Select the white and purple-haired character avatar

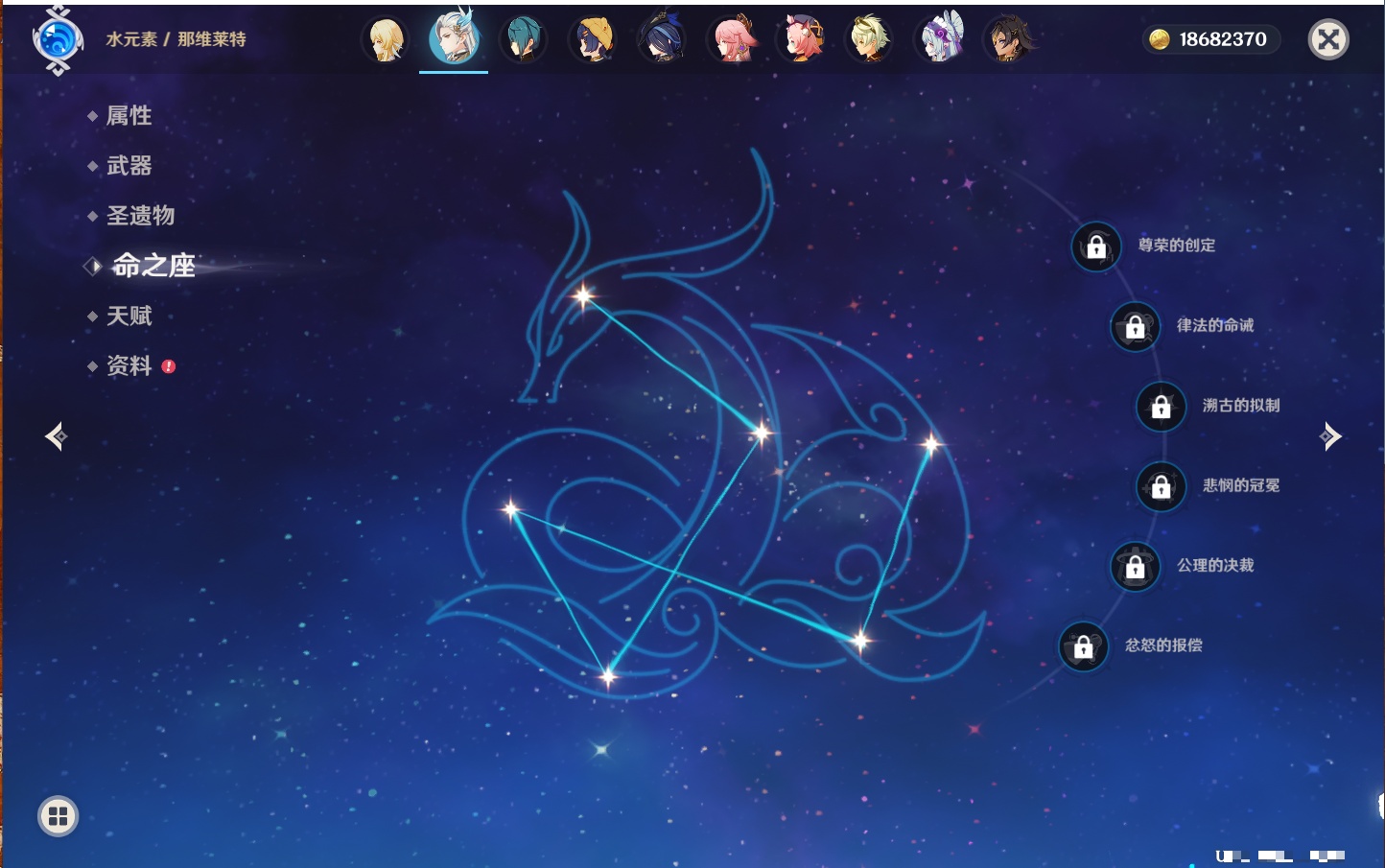click(x=941, y=40)
